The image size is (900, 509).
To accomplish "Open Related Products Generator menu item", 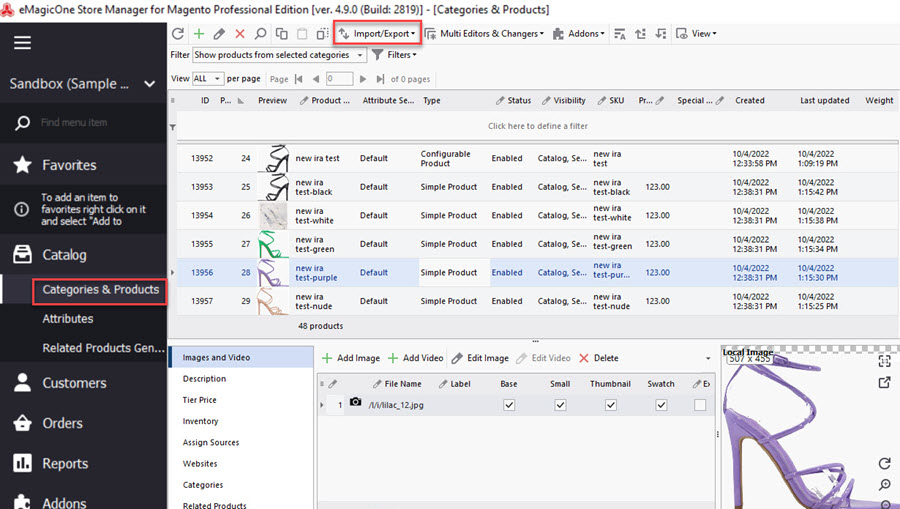I will point(103,348).
